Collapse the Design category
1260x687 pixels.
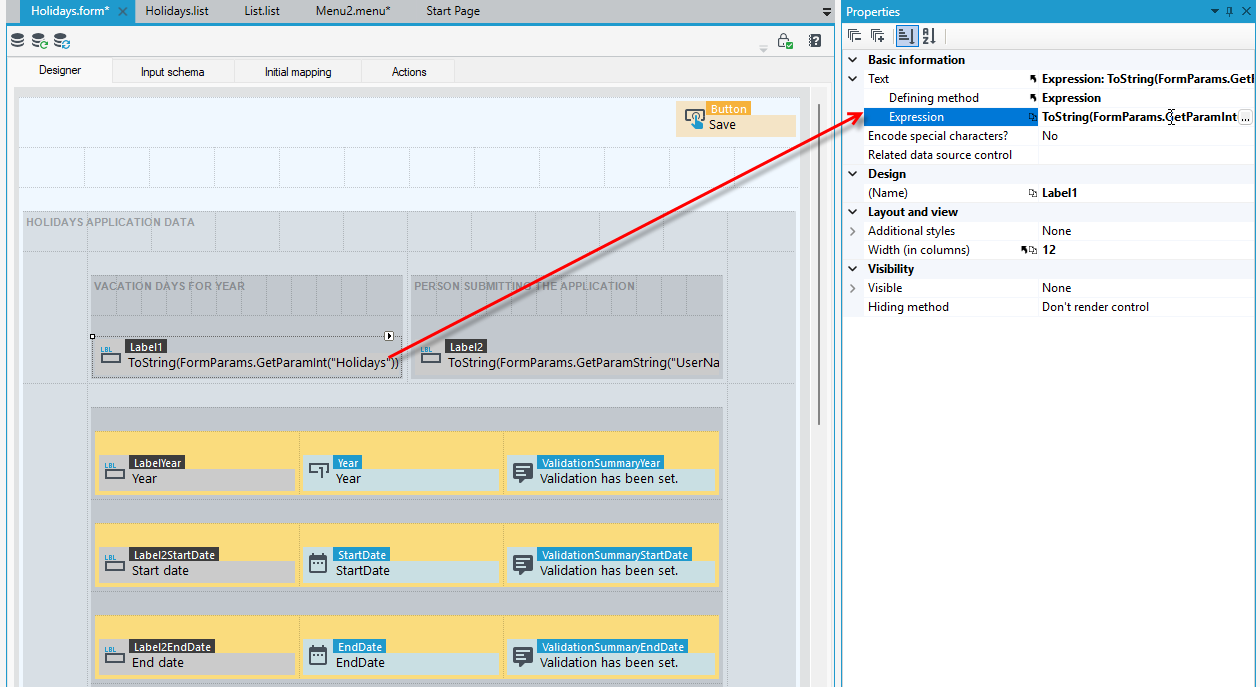853,174
